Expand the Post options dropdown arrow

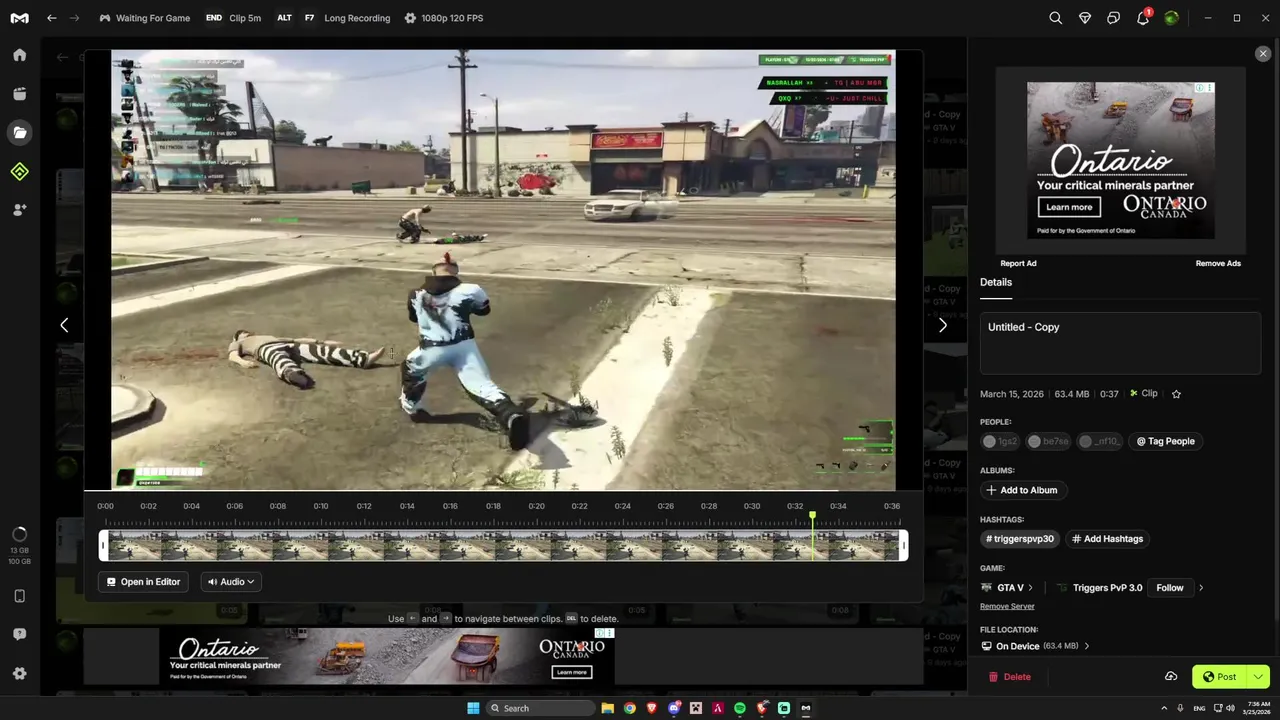1258,677
